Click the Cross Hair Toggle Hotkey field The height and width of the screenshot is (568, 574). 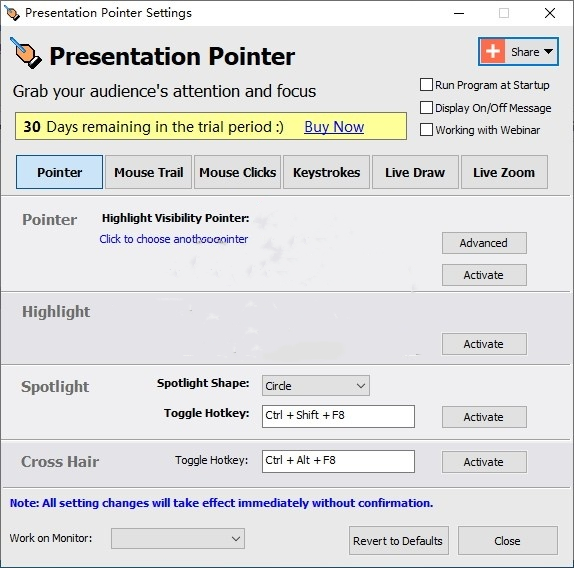pyautogui.click(x=338, y=461)
